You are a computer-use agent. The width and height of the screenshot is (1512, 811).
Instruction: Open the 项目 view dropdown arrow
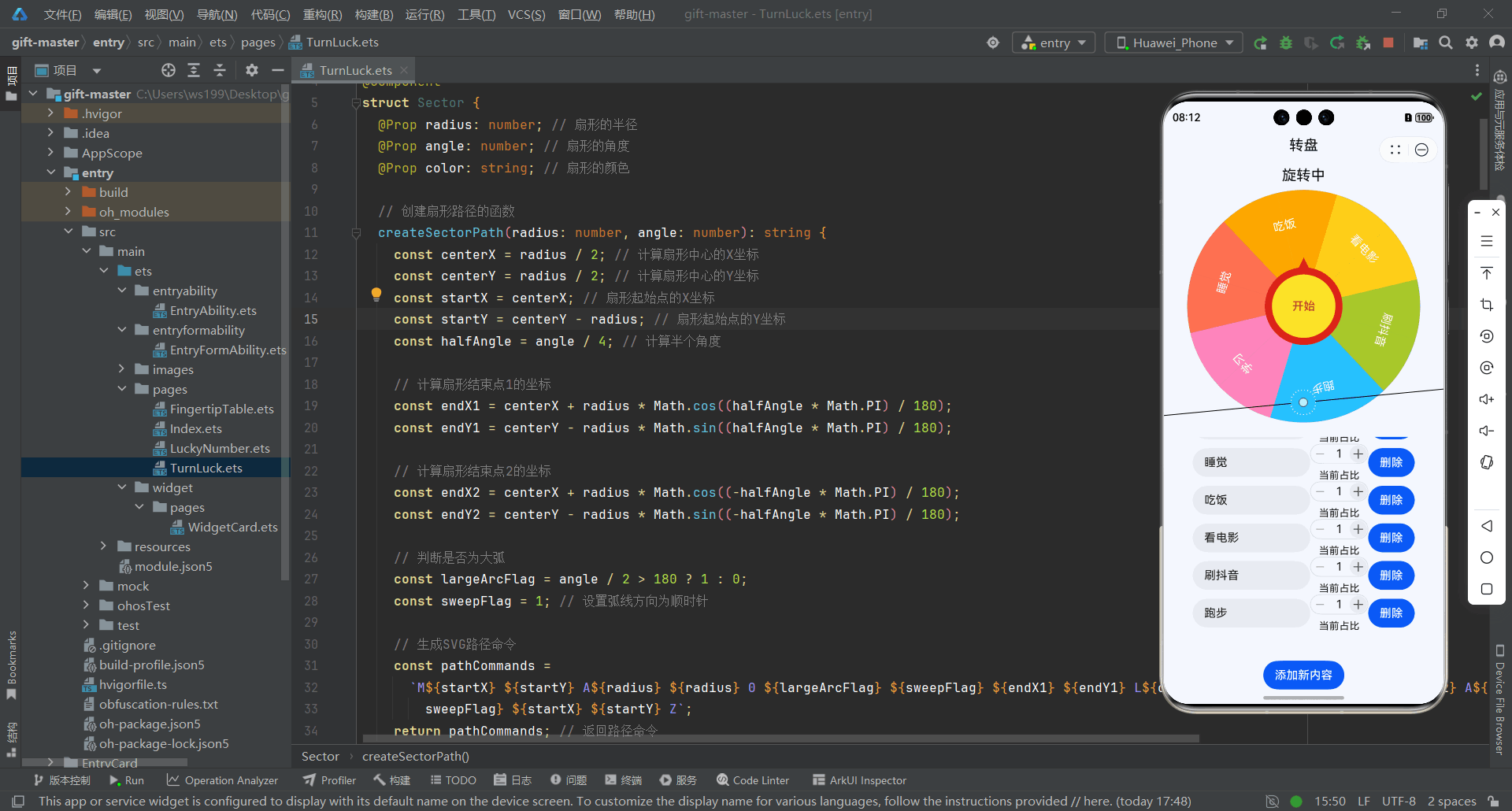(x=97, y=71)
